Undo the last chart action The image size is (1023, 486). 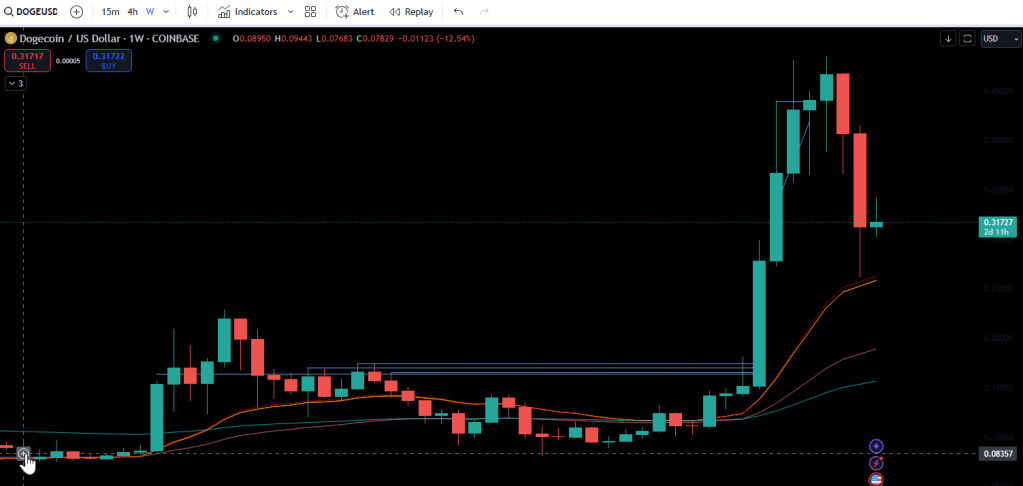[459, 12]
